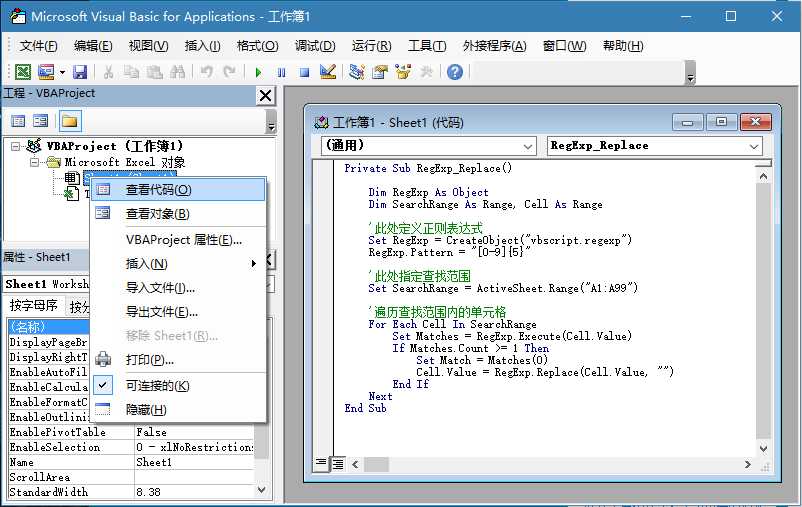
Task: Click View Code icon in project panel
Action: 18,121
